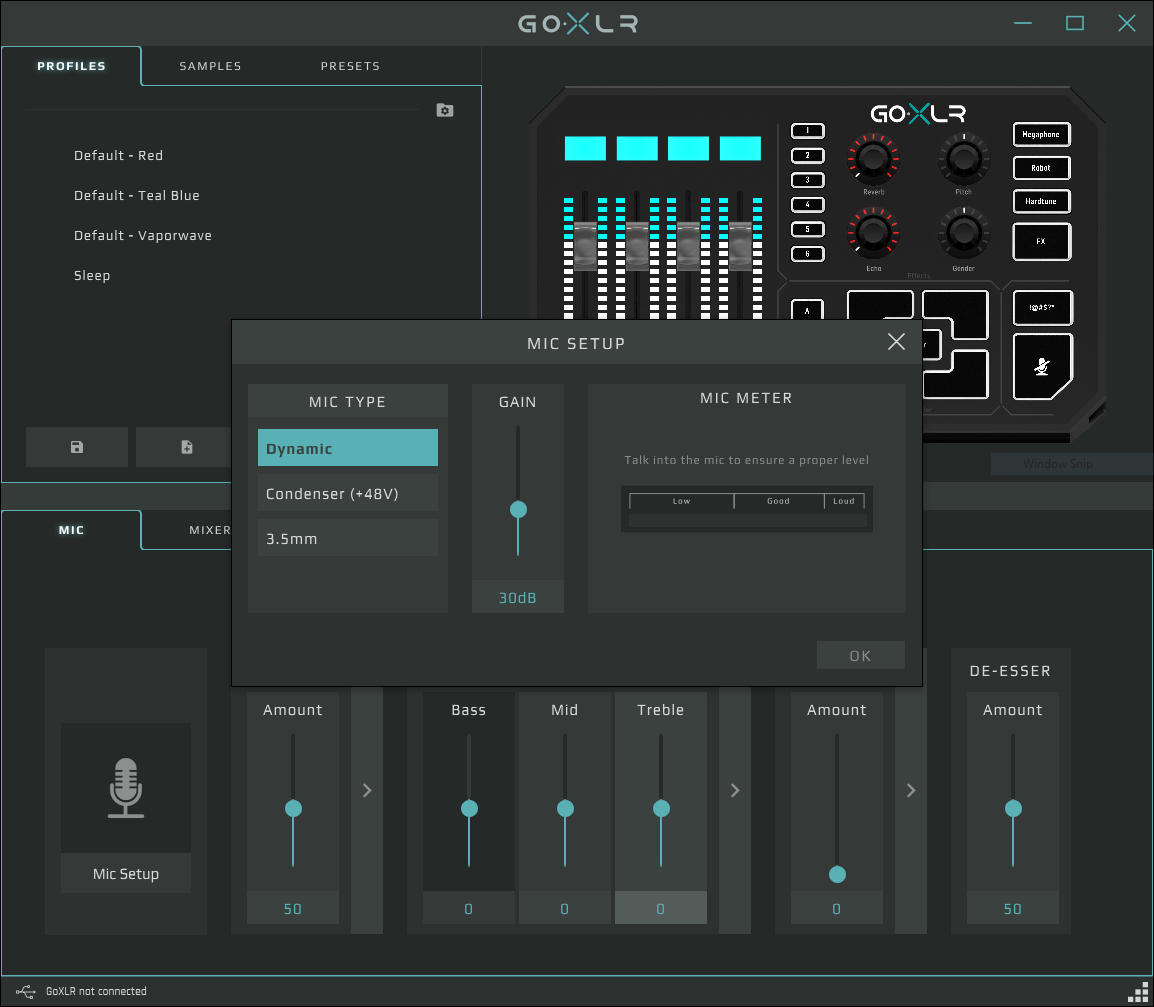The image size is (1154, 1007).
Task: Click the swear bleep button
Action: click(1041, 308)
